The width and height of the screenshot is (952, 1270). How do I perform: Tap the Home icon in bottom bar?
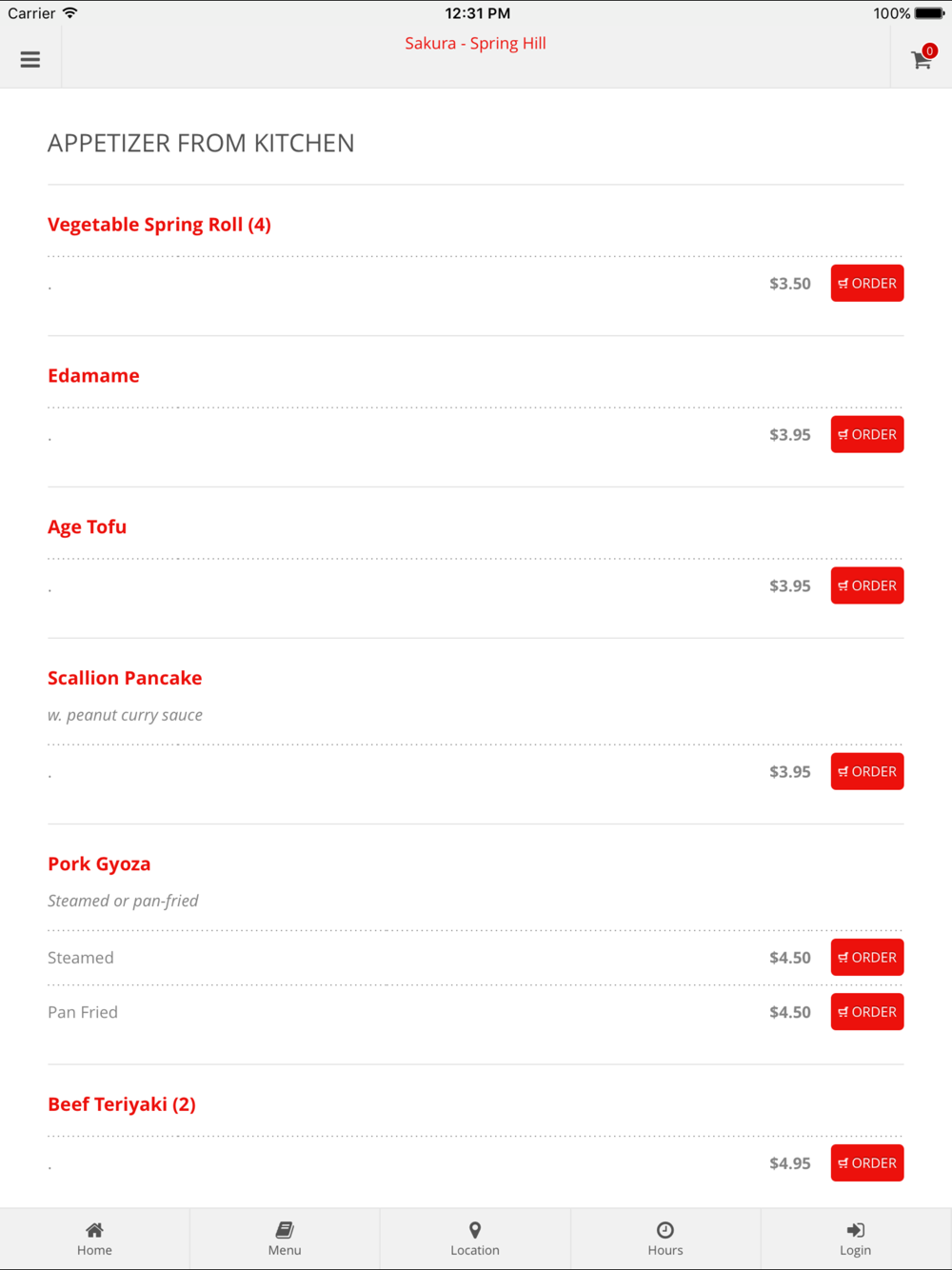[x=94, y=1230]
